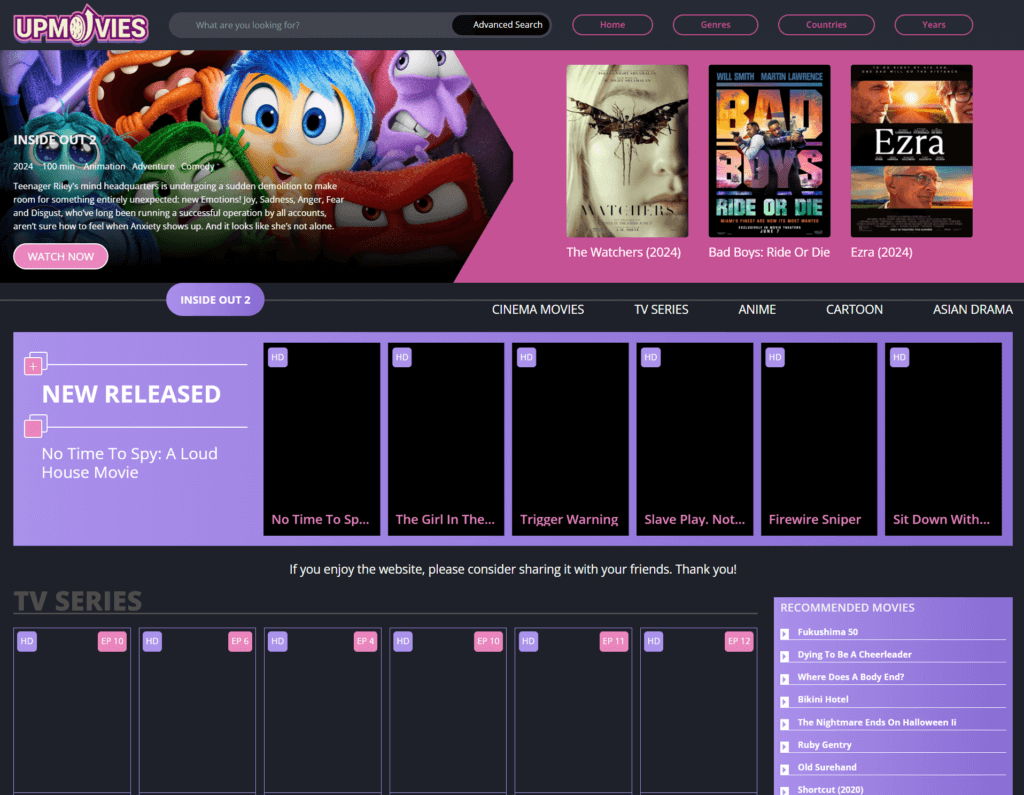1024x795 pixels.
Task: Switch to the Cinema Movies tab
Action: [x=538, y=310]
